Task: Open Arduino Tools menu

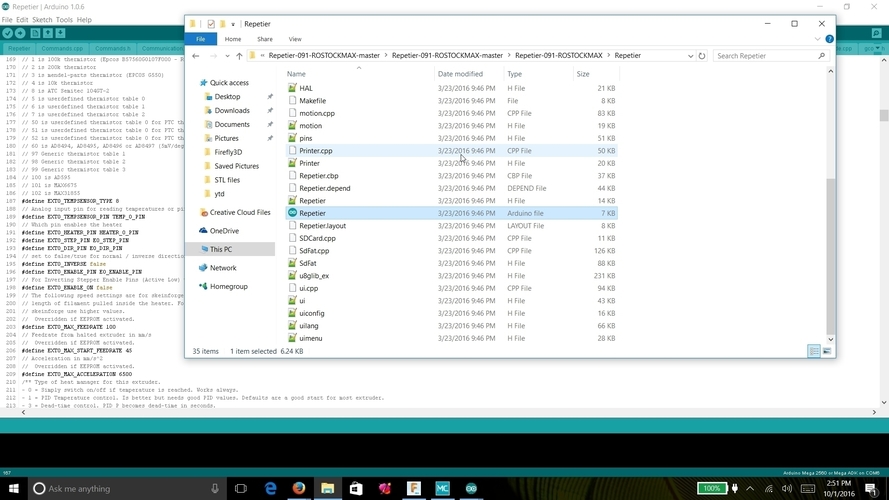Action: [x=64, y=19]
